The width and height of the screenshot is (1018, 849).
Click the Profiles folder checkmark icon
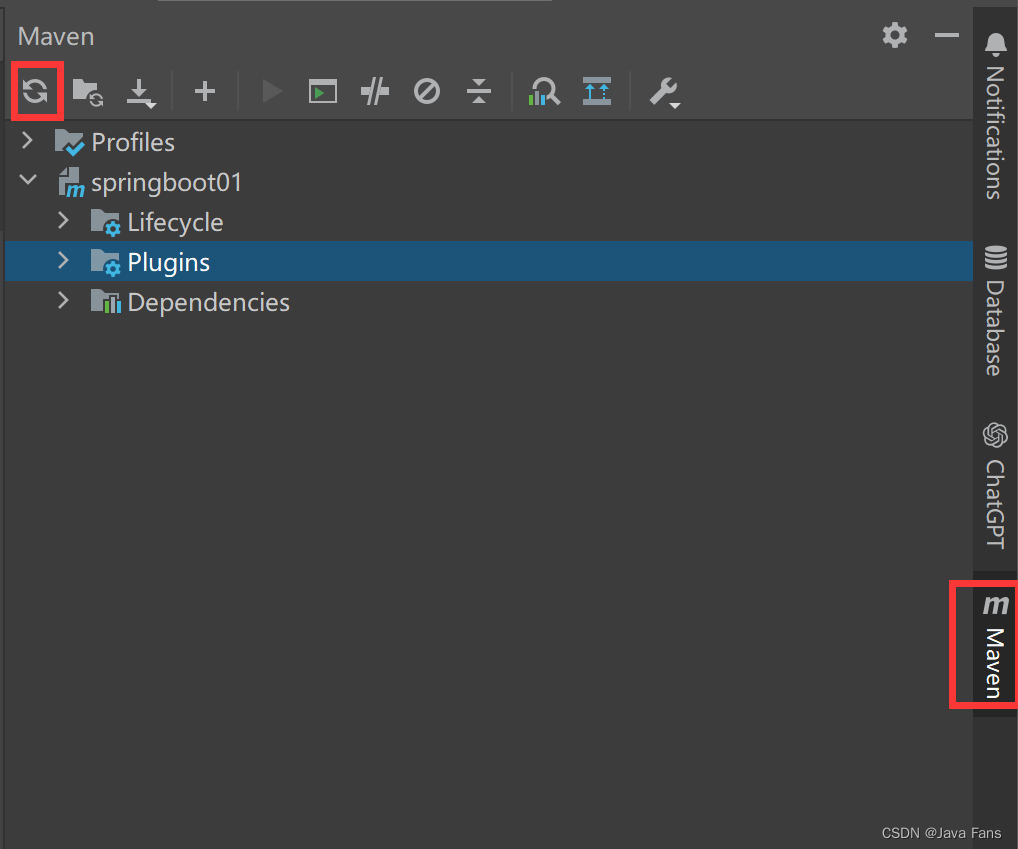pyautogui.click(x=69, y=142)
